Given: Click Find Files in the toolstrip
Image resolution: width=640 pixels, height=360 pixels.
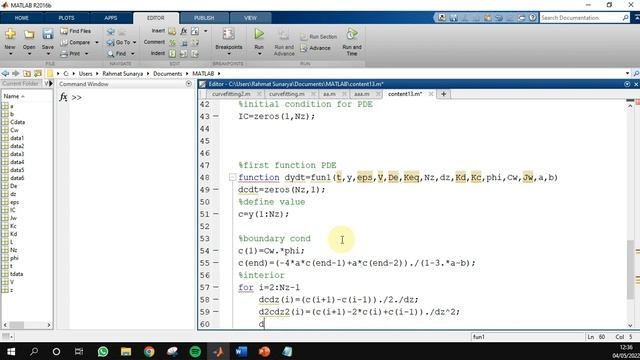Looking at the screenshot, I should click(76, 31).
